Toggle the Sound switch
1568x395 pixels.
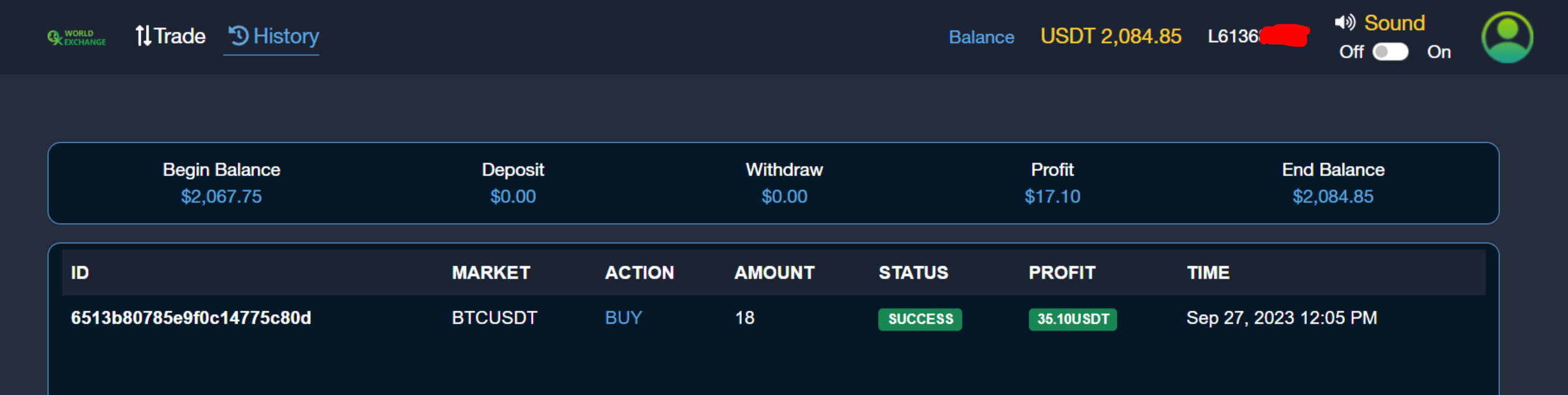pos(1390,52)
